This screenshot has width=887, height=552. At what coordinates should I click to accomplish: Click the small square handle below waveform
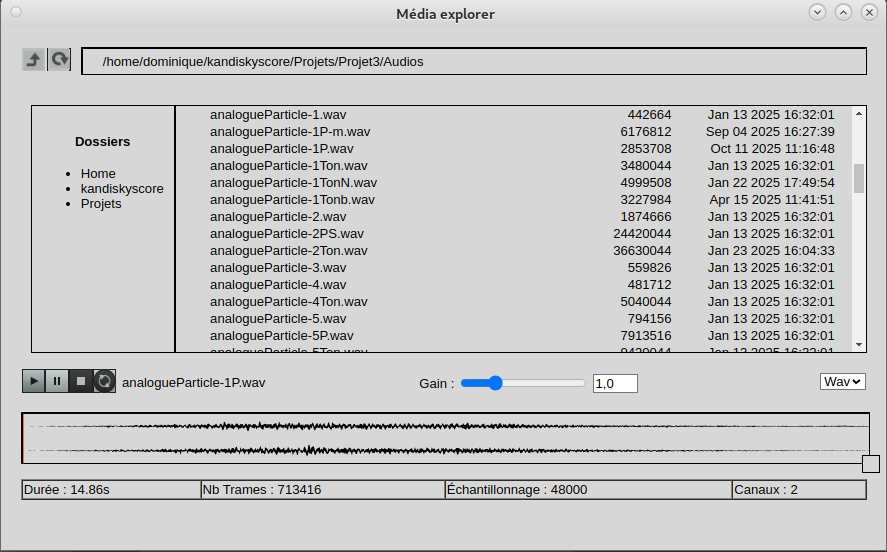tap(870, 464)
